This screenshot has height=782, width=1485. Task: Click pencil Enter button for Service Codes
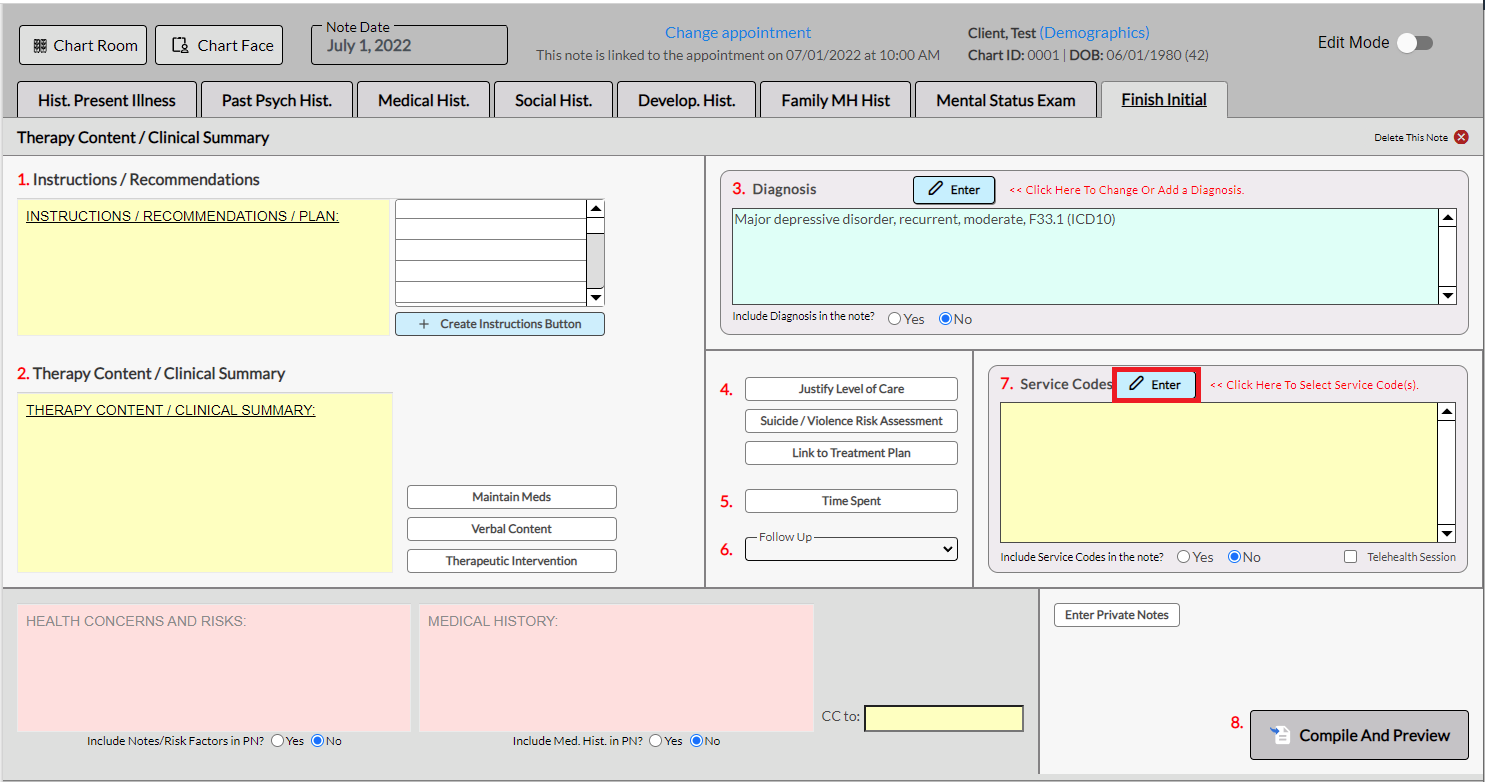pyautogui.click(x=1156, y=385)
